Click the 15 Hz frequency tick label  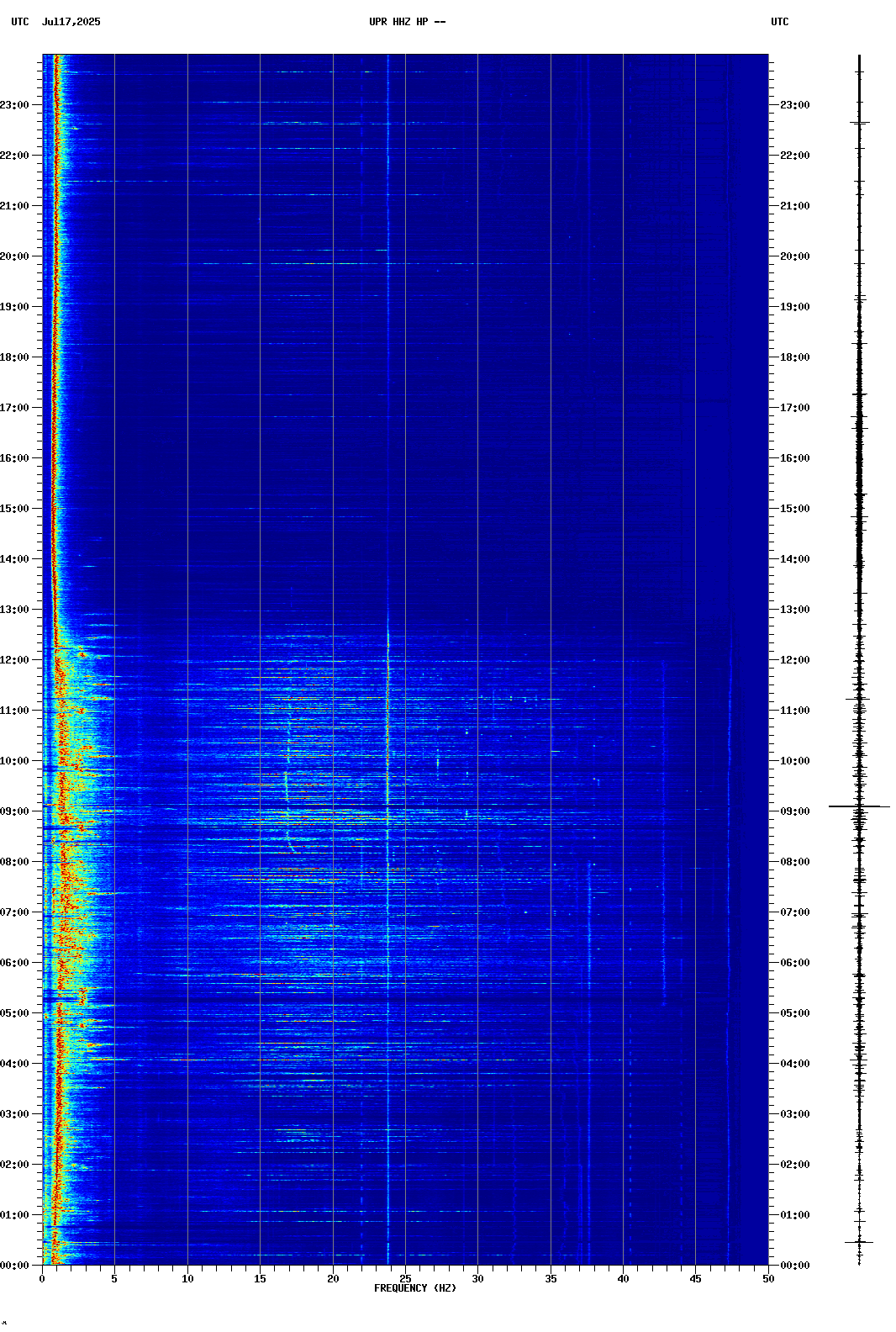click(260, 1279)
